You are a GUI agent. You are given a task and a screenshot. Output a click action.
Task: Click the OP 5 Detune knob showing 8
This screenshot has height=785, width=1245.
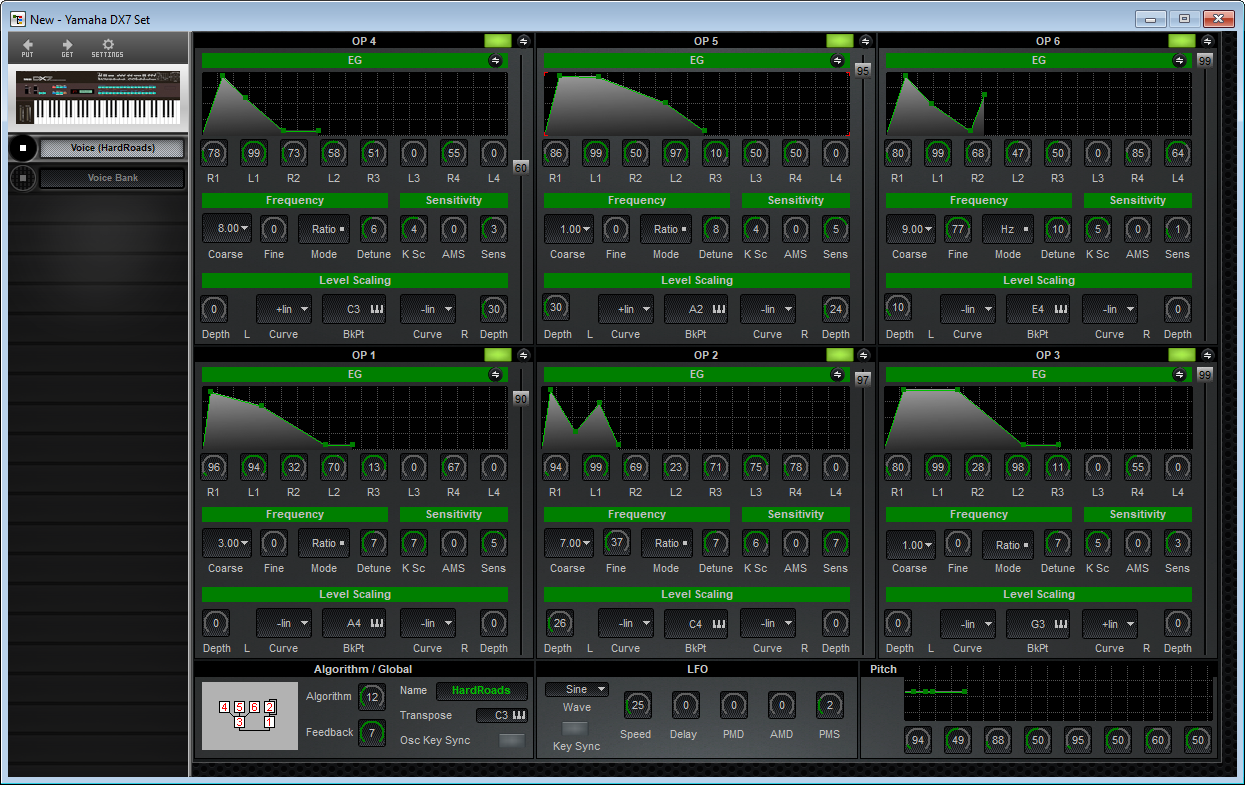pyautogui.click(x=716, y=229)
